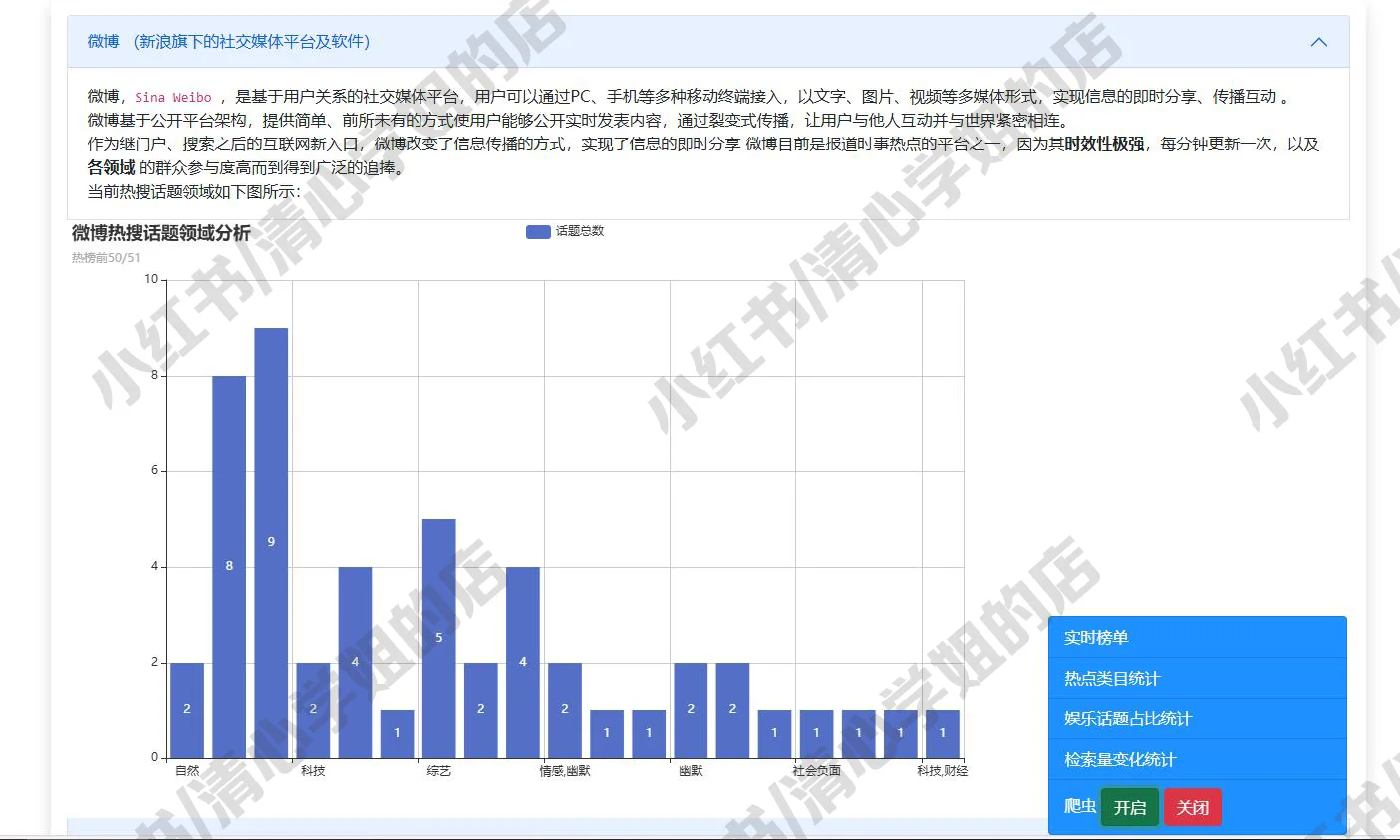Click the chart subtitle 热榜前50/51
1400x840 pixels.
(x=106, y=258)
